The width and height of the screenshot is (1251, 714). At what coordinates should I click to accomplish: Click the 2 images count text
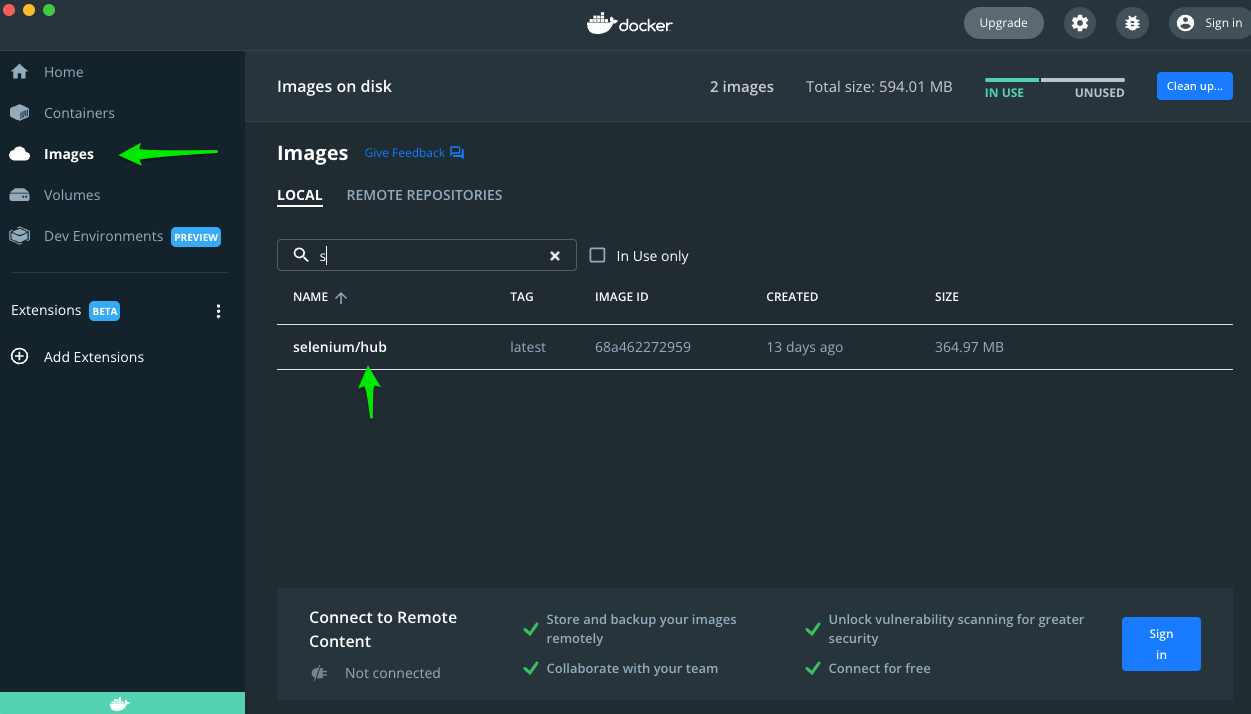(742, 87)
